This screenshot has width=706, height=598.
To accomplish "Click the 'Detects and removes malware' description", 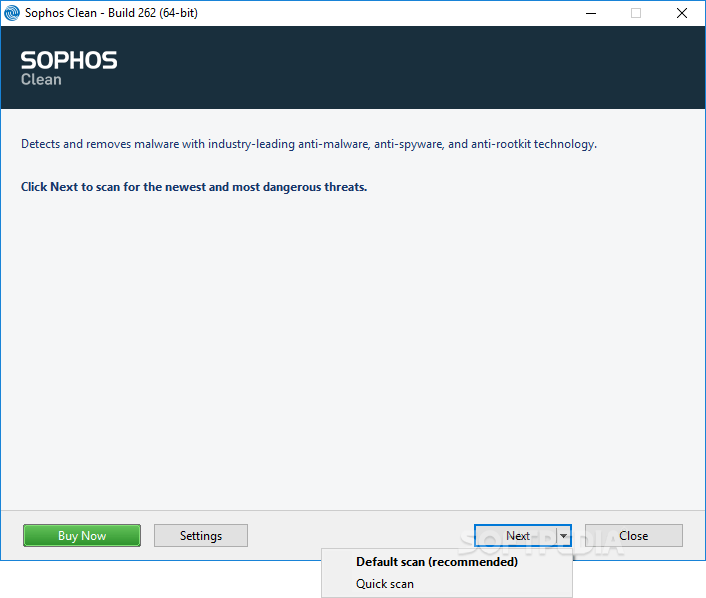I will pos(309,144).
